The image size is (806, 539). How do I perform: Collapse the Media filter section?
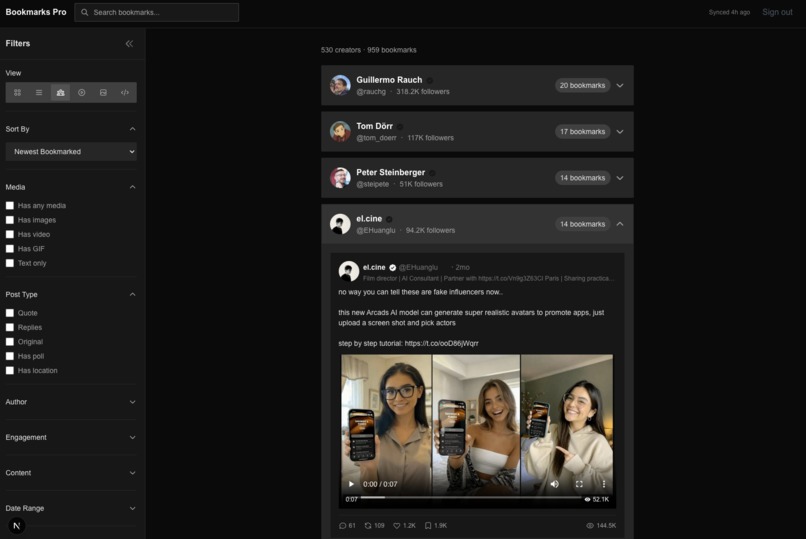(x=133, y=187)
